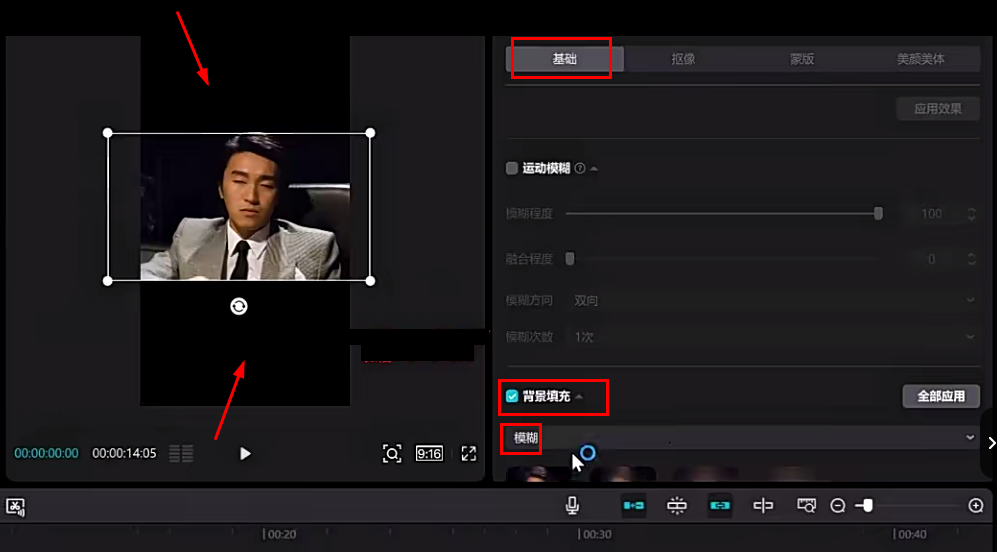The width and height of the screenshot is (997, 552).
Task: Switch to the 美颜美体 tab
Action: 920,59
